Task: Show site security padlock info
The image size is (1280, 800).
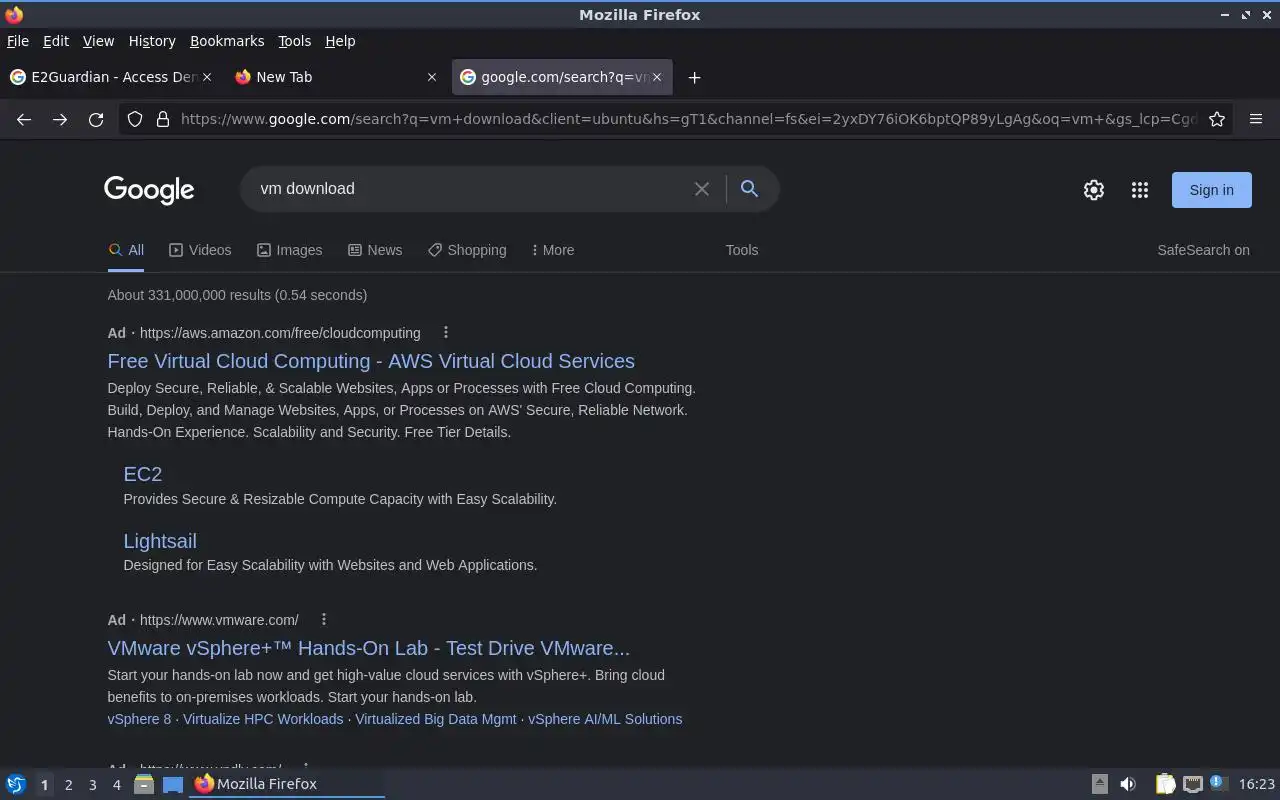Action: point(163,119)
